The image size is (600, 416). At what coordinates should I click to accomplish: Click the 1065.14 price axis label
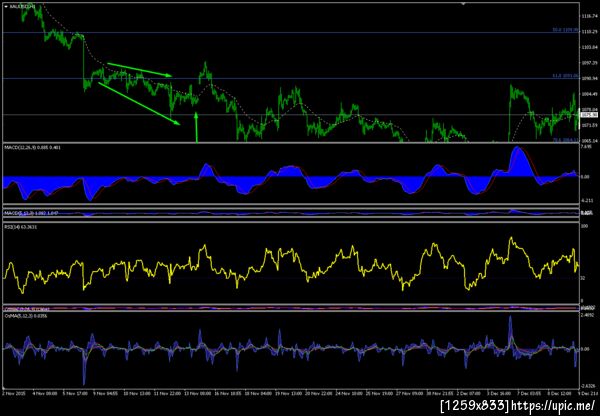pyautogui.click(x=590, y=141)
